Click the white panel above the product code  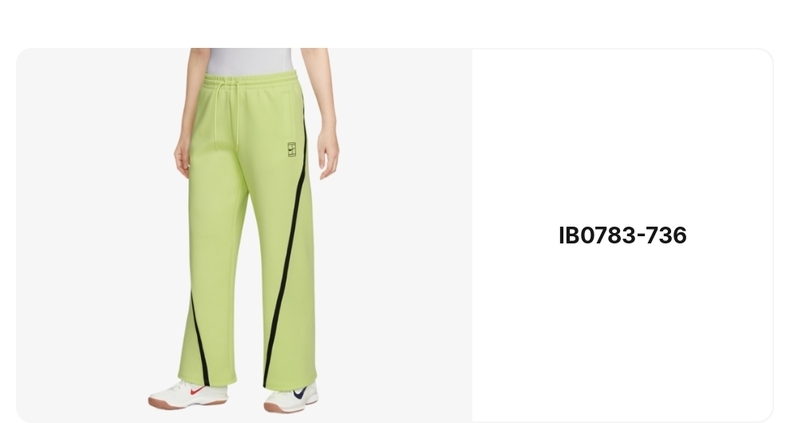point(622,136)
